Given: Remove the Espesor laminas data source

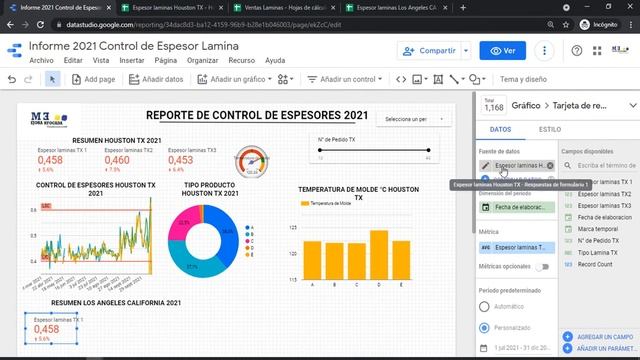Looking at the screenshot, I should tap(550, 165).
